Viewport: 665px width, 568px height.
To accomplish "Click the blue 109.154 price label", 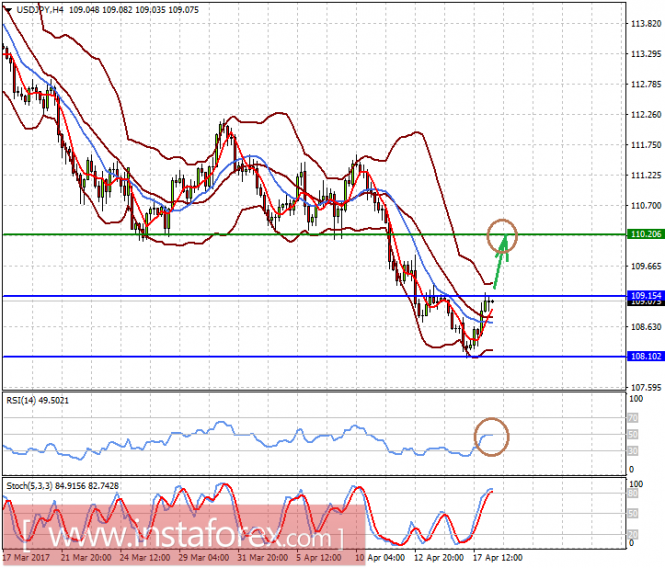I will (645, 295).
